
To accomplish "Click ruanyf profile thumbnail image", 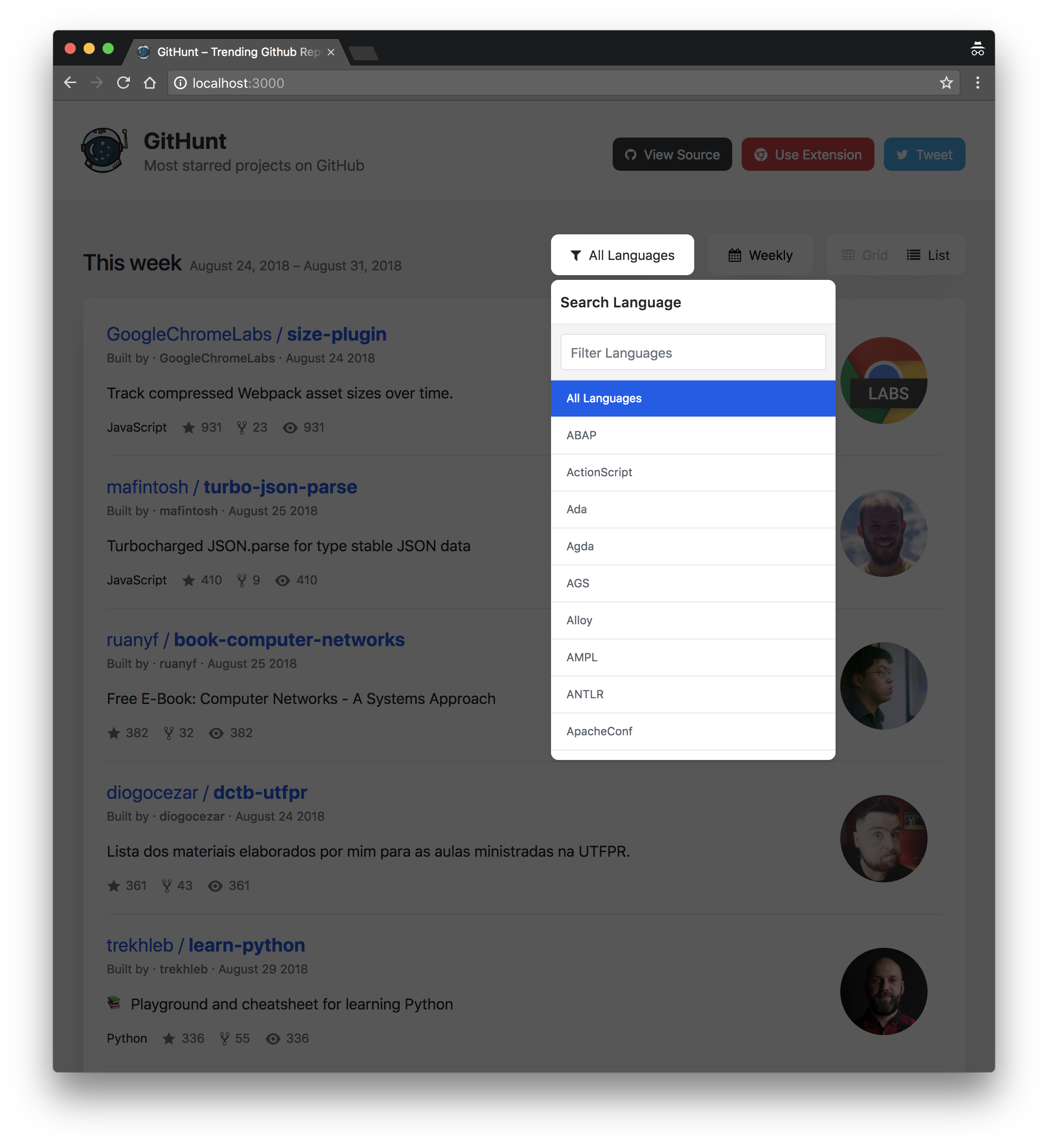I will coord(885,684).
